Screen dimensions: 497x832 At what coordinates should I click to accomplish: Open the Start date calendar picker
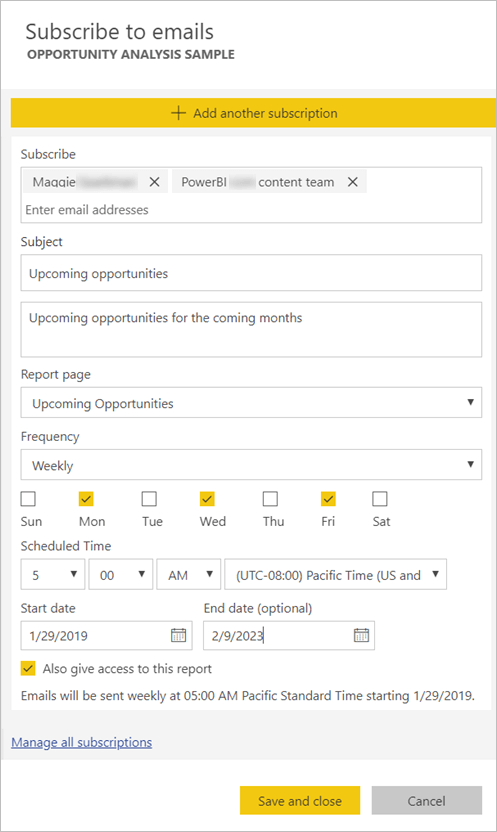[x=178, y=635]
